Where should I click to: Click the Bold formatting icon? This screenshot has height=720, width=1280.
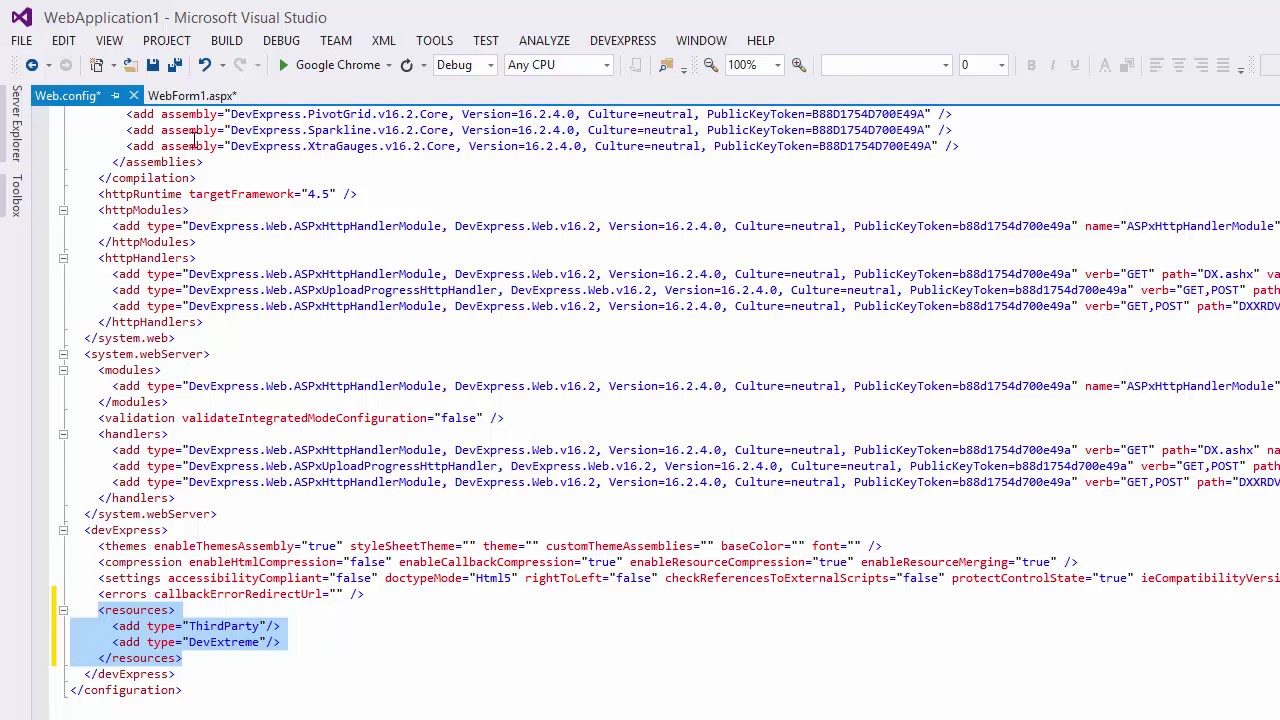click(x=1031, y=65)
